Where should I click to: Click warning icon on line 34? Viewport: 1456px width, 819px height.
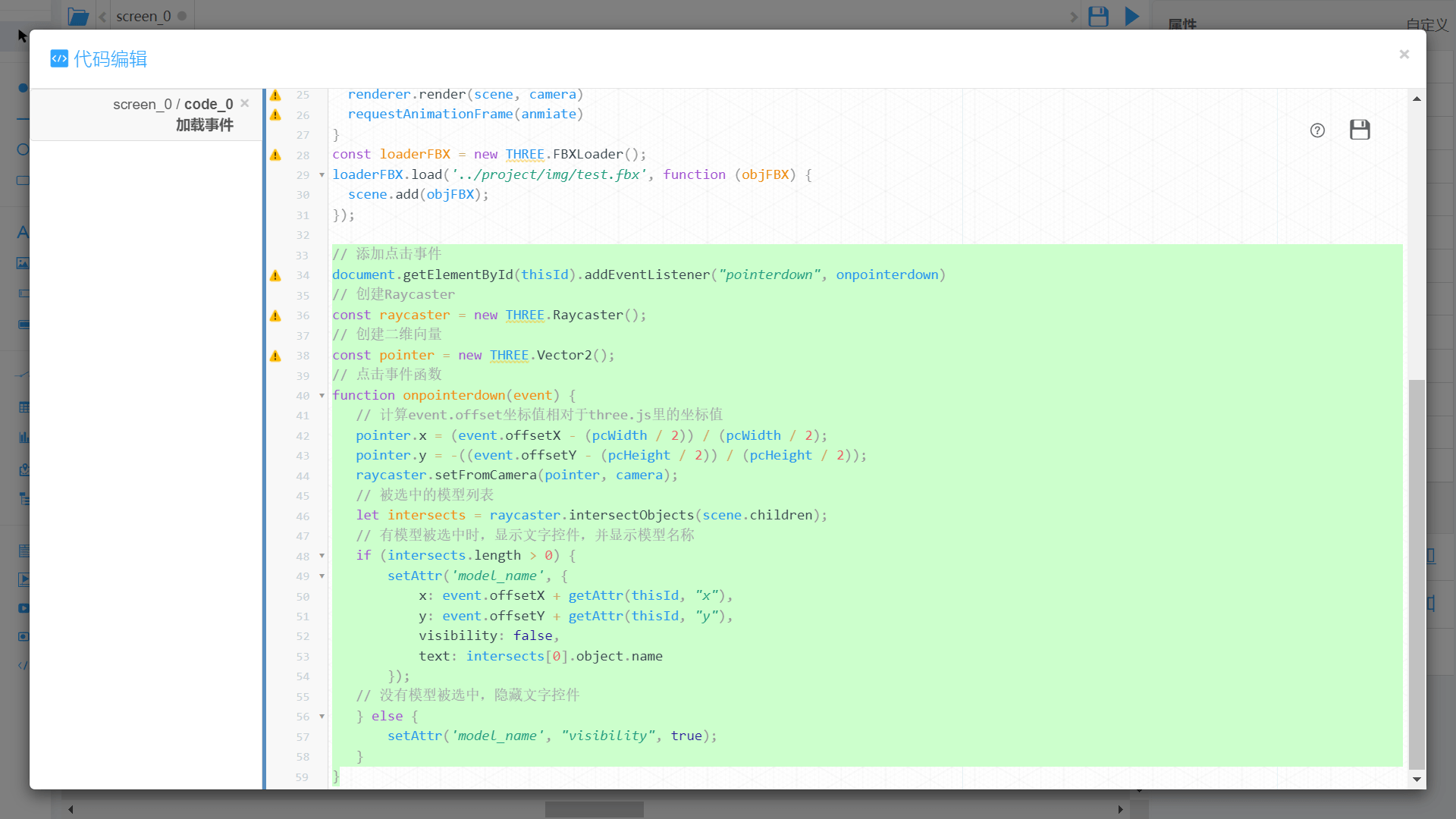click(x=275, y=275)
